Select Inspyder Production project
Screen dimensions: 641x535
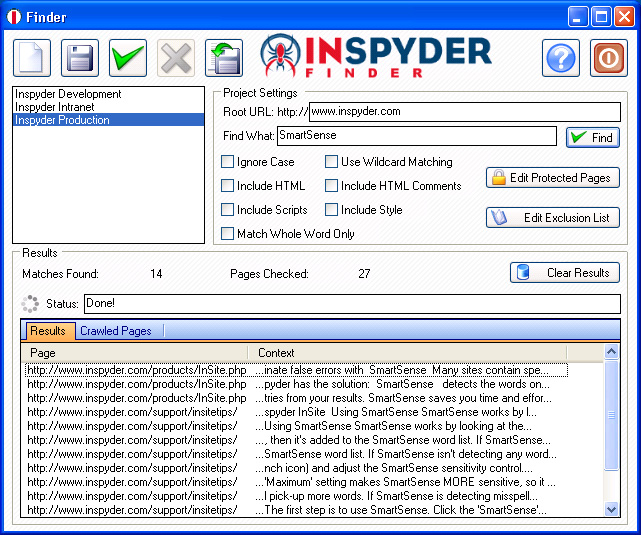(108, 120)
